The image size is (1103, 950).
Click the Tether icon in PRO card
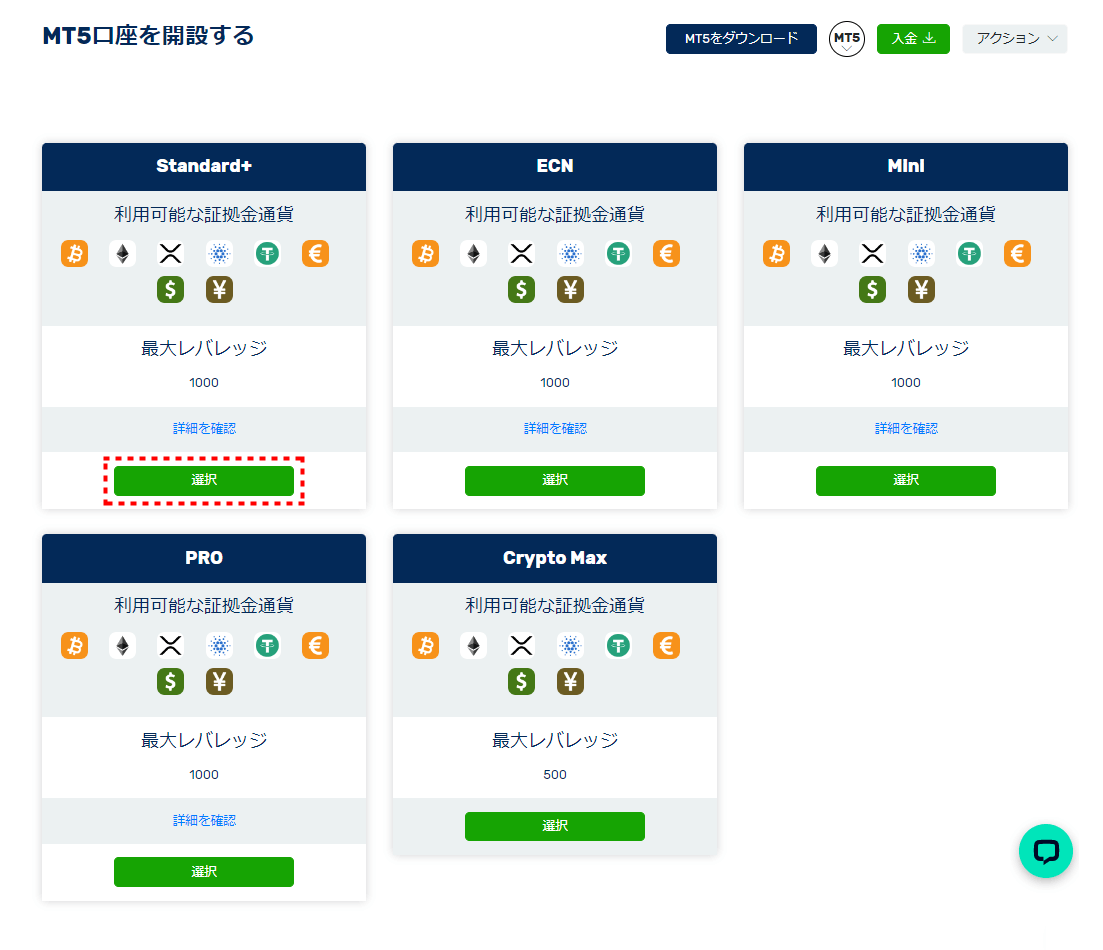pyautogui.click(x=267, y=645)
